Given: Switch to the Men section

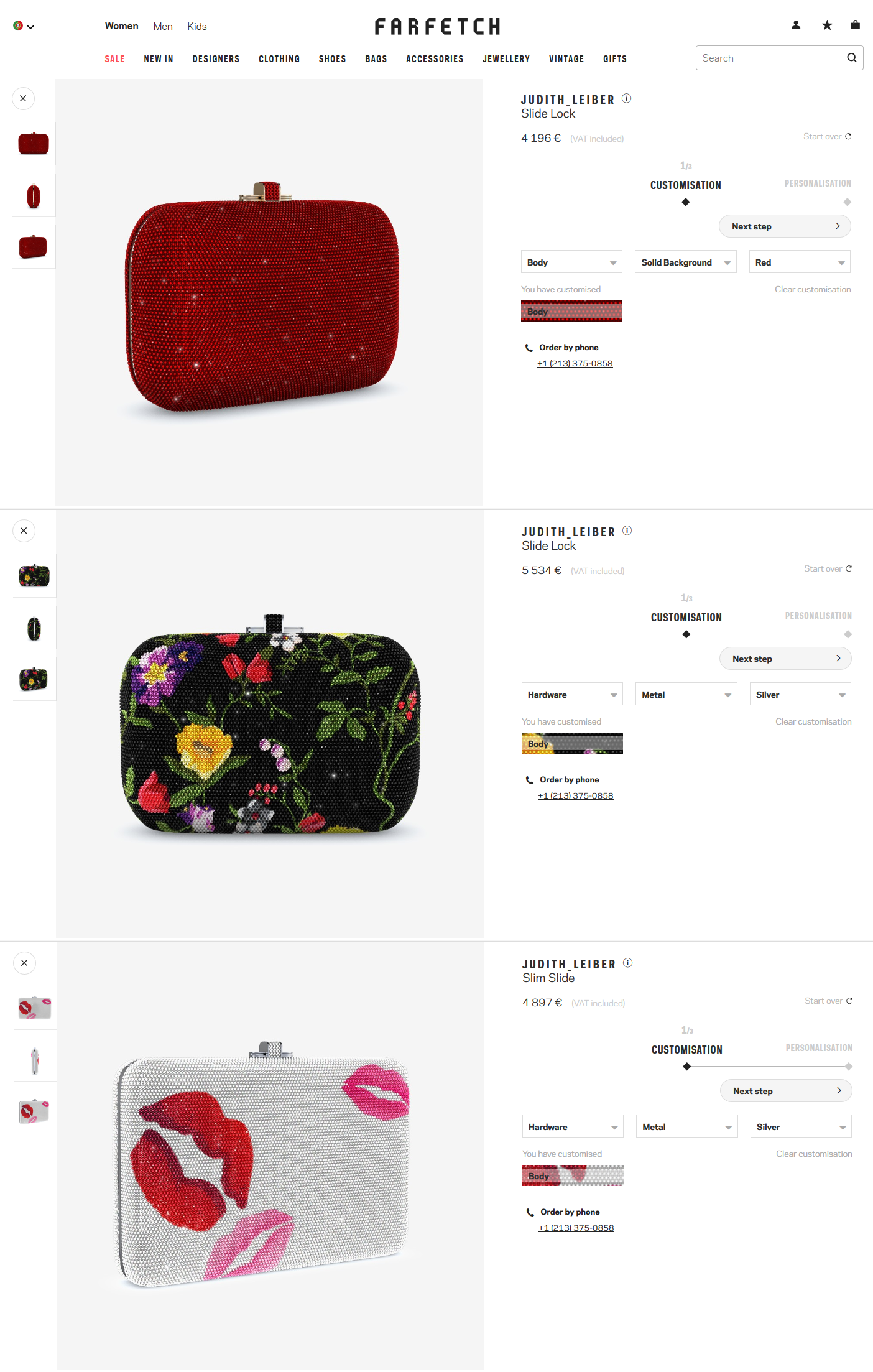Looking at the screenshot, I should [163, 26].
